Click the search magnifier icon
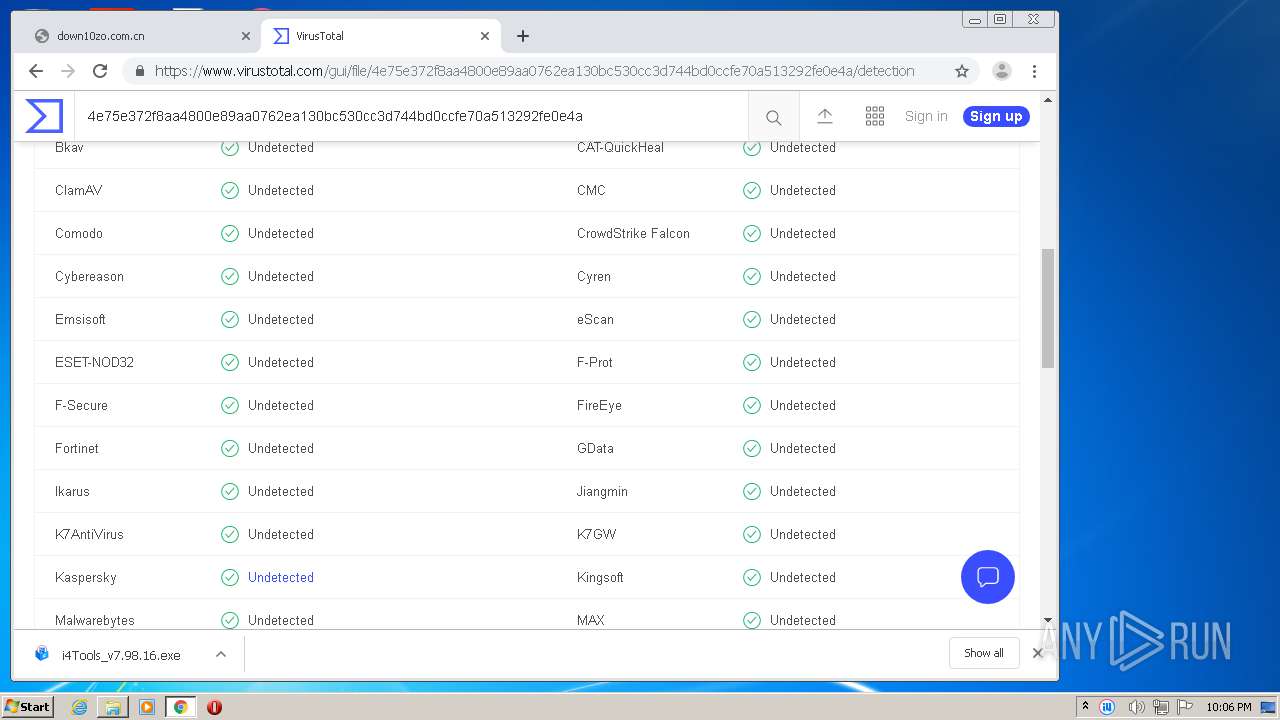The height and width of the screenshot is (720, 1280). click(773, 117)
